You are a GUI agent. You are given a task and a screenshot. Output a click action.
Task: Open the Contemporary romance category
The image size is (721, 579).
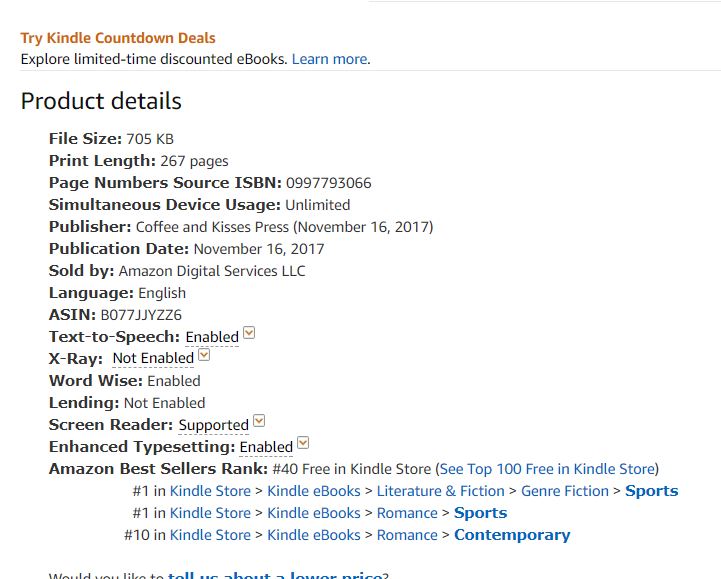pyautogui.click(x=512, y=535)
